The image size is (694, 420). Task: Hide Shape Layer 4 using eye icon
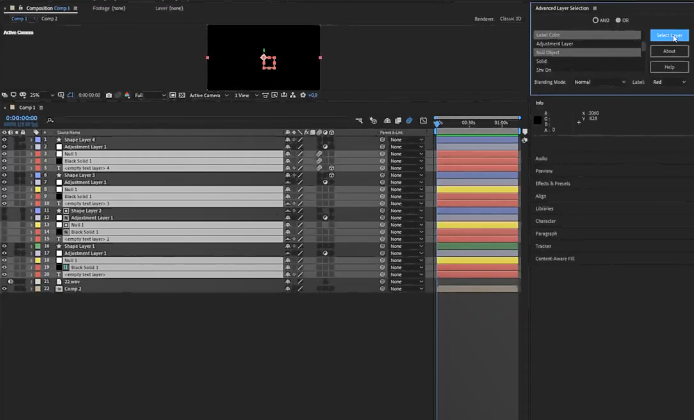[x=5, y=139]
